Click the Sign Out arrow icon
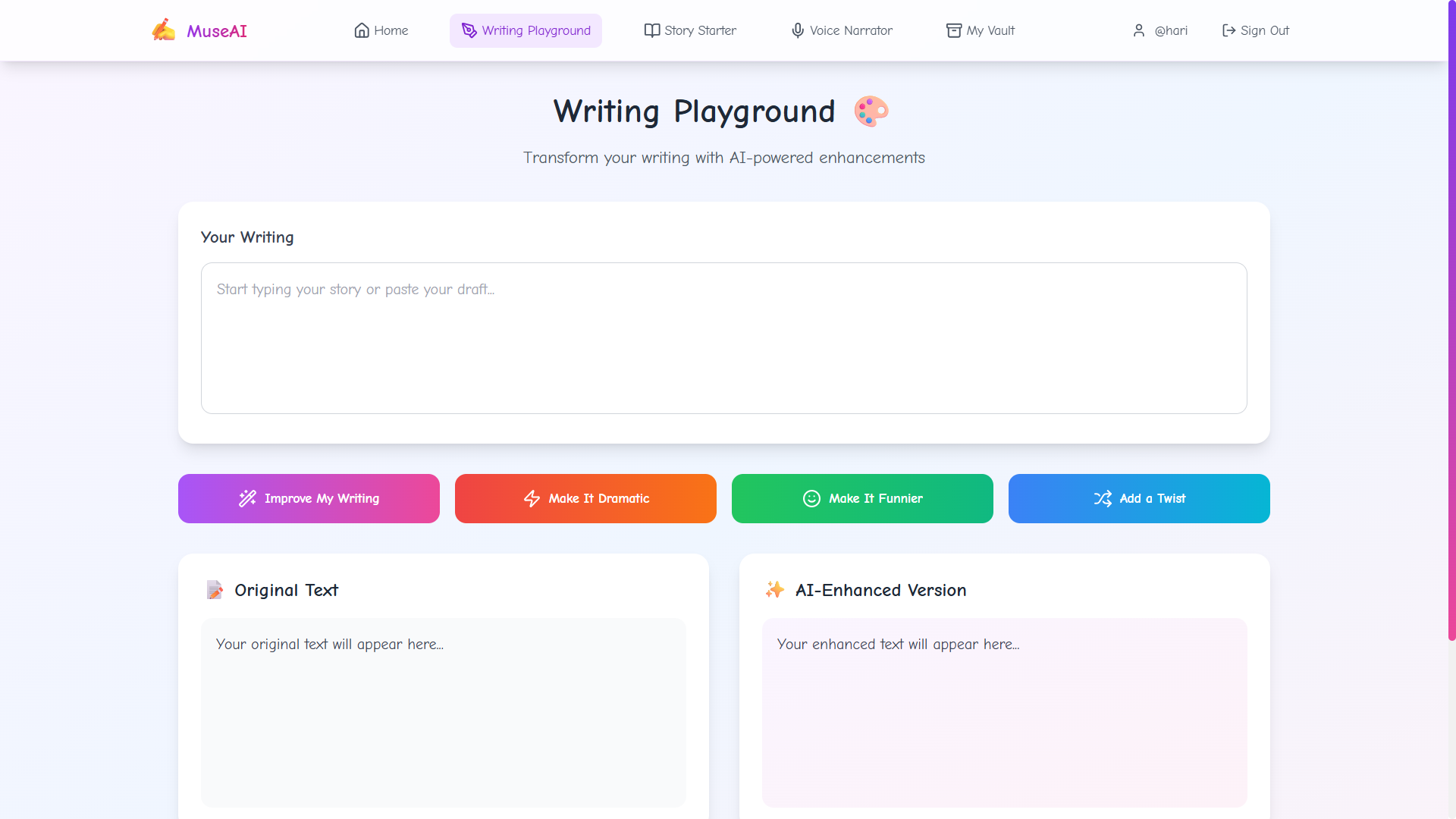Image resolution: width=1456 pixels, height=819 pixels. (1228, 30)
